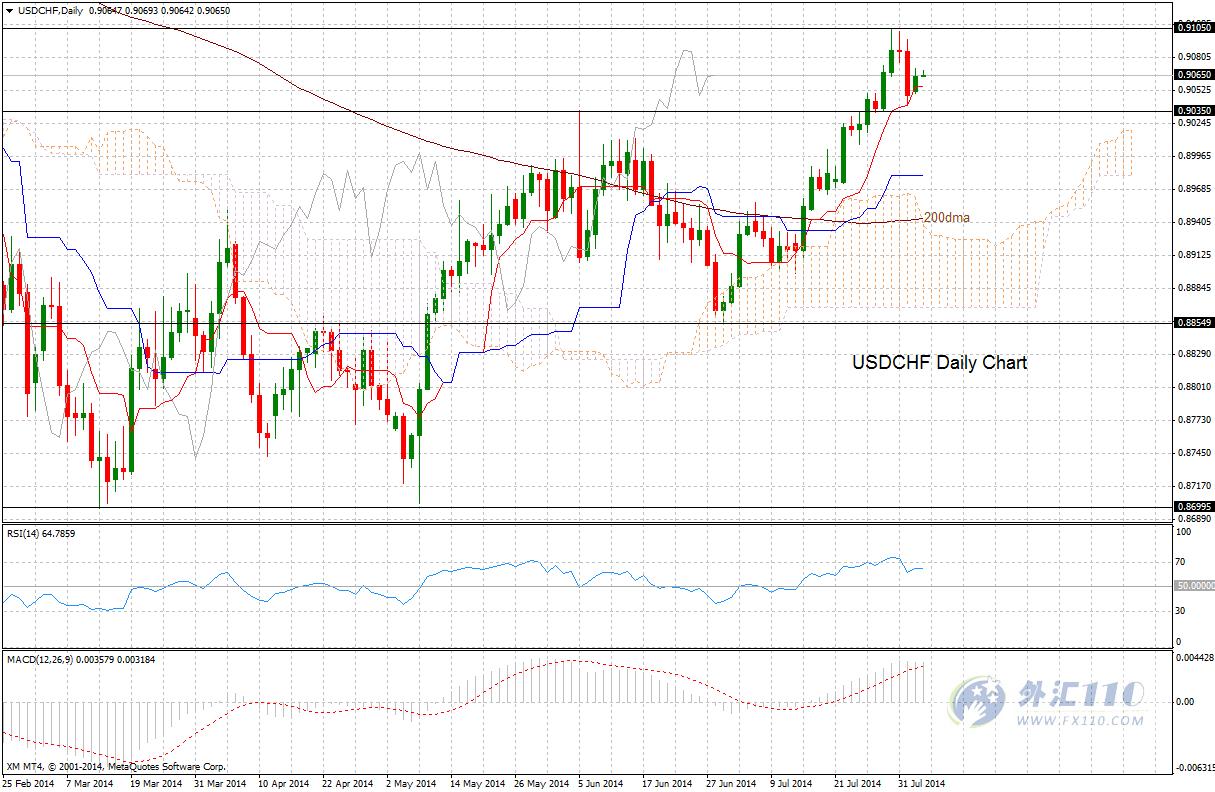Viewport: 1215px width, 792px height.
Task: Click the 31 Jul 2014 date label
Action: (x=919, y=784)
